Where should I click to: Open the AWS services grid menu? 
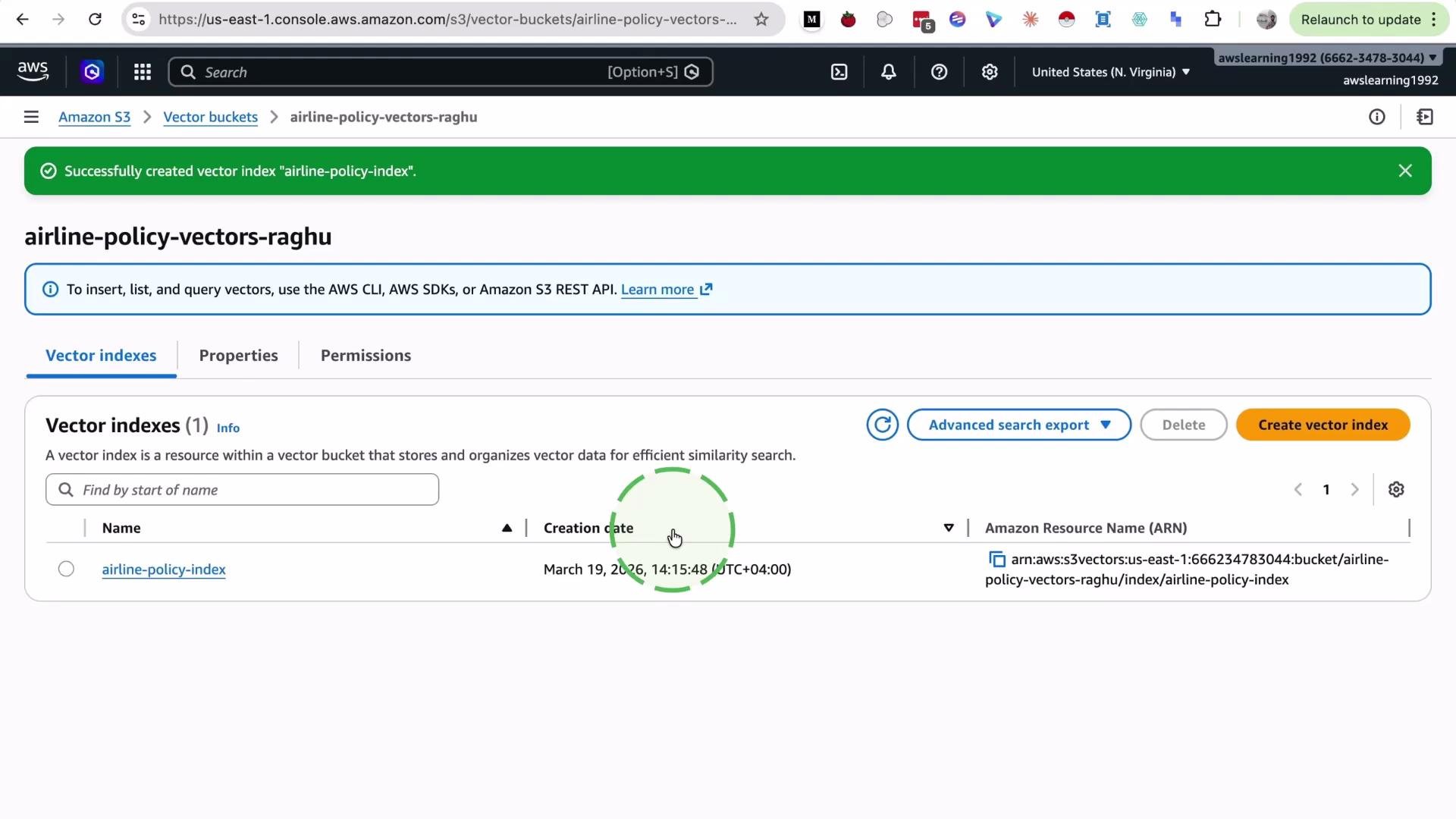(143, 72)
